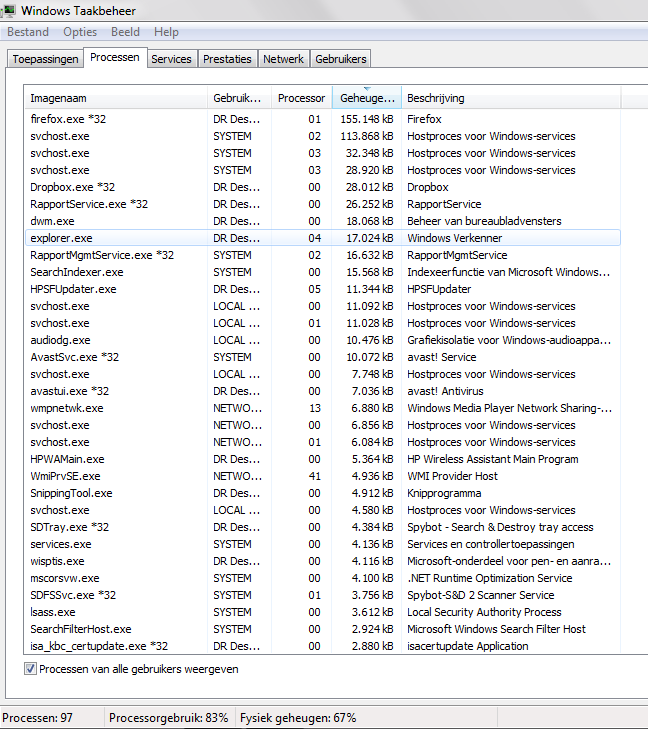Screen dimensions: 648x729
Task: Select the explorer.exe process row
Action: coord(323,238)
